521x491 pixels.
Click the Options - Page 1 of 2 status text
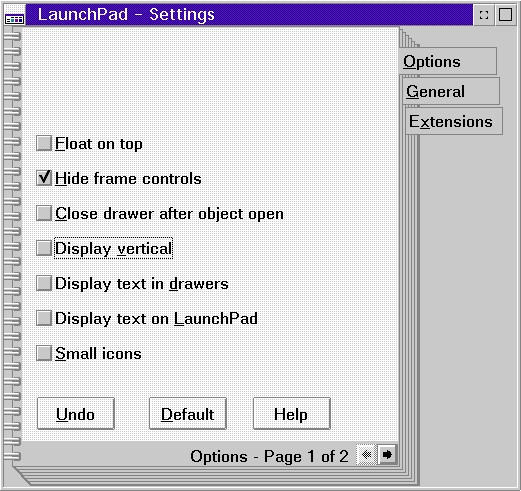(269, 456)
